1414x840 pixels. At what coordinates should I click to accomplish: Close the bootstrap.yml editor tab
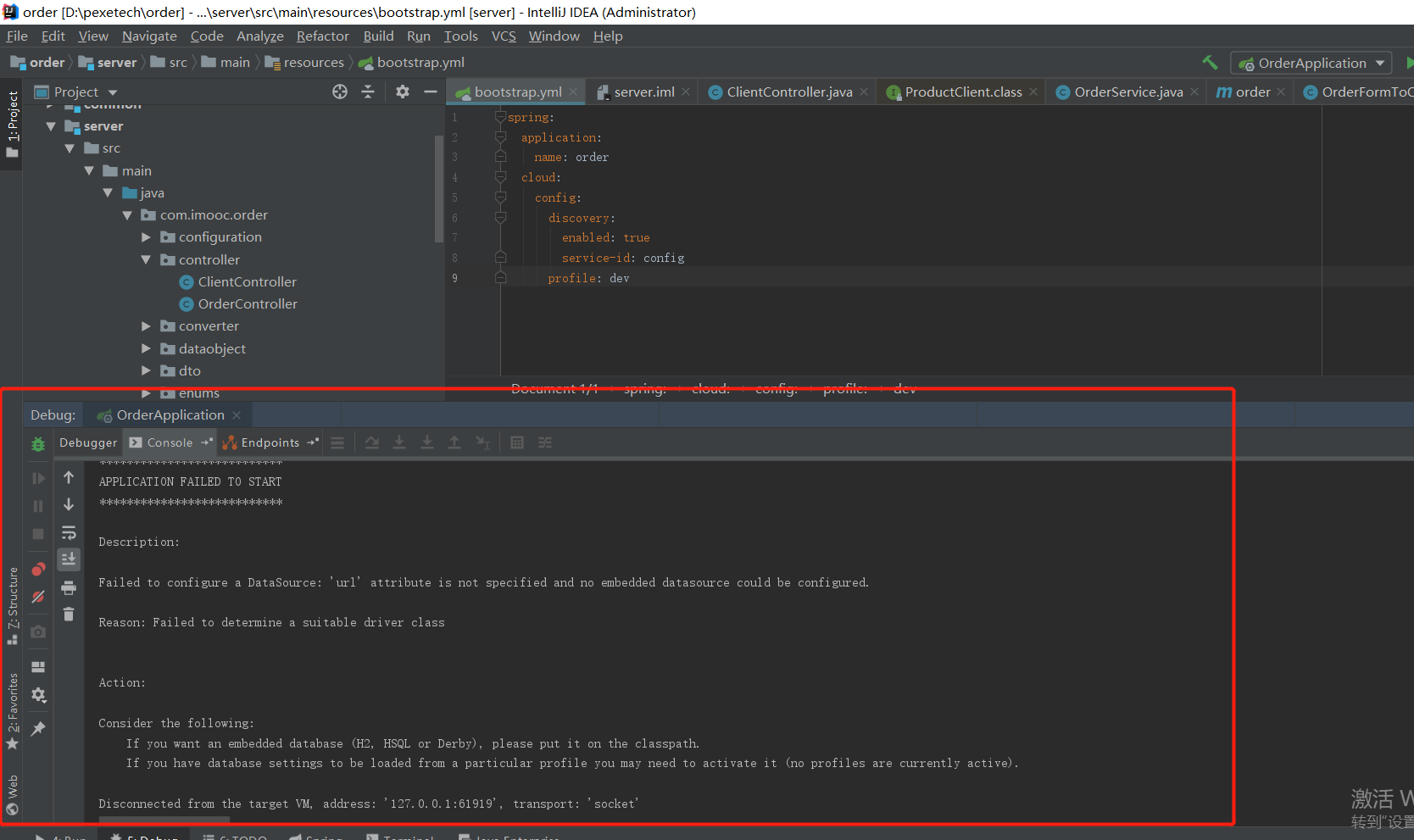coord(574,92)
